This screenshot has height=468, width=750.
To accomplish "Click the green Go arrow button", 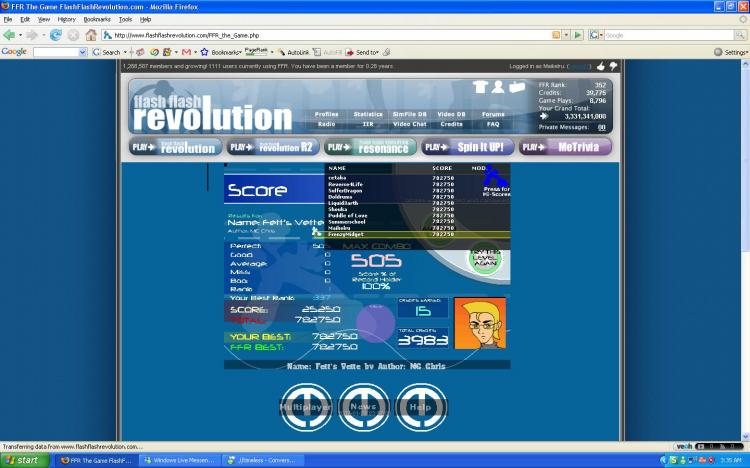I will point(578,35).
